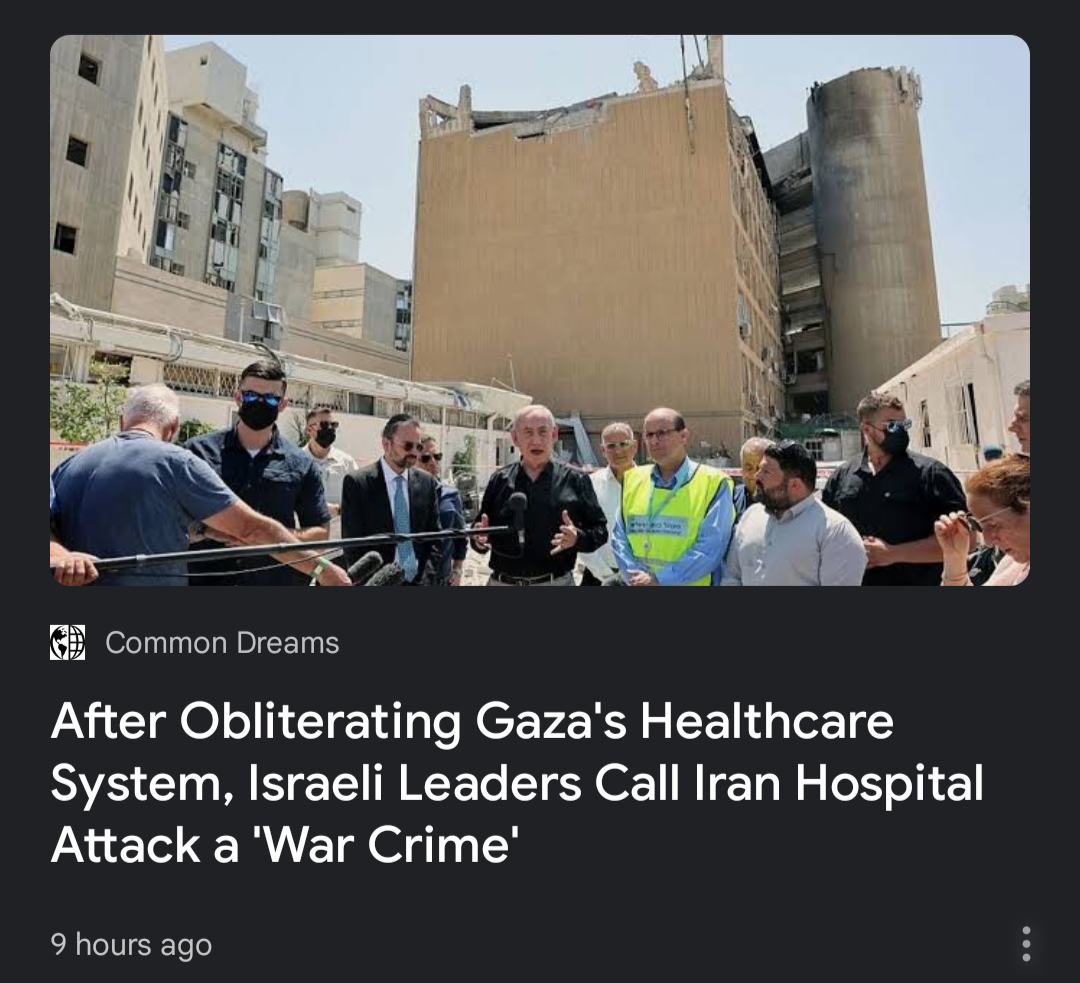
Task: Click the Common Dreams globe logo icon
Action: coord(68,642)
